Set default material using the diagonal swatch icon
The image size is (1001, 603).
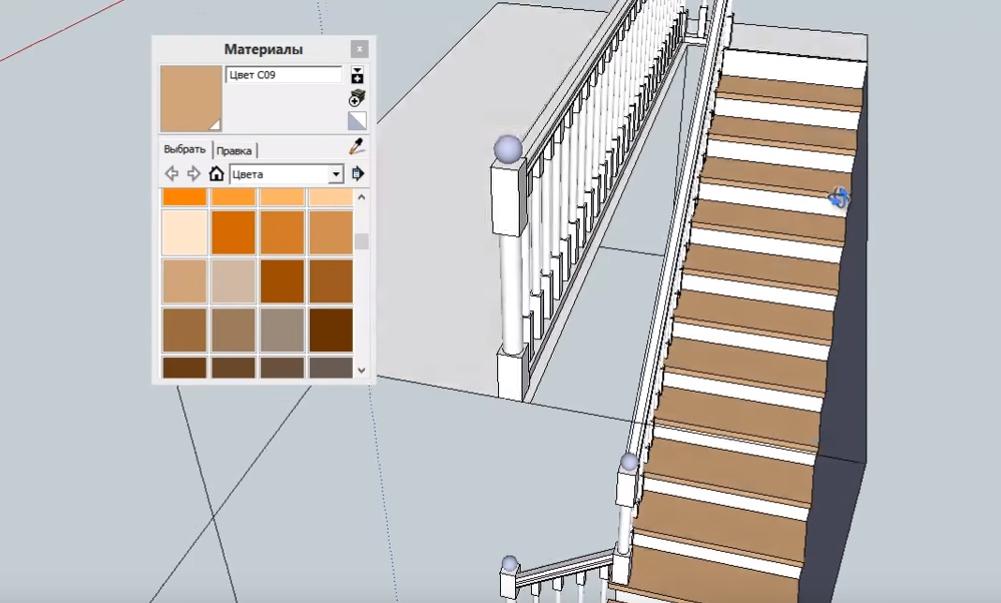[x=357, y=121]
